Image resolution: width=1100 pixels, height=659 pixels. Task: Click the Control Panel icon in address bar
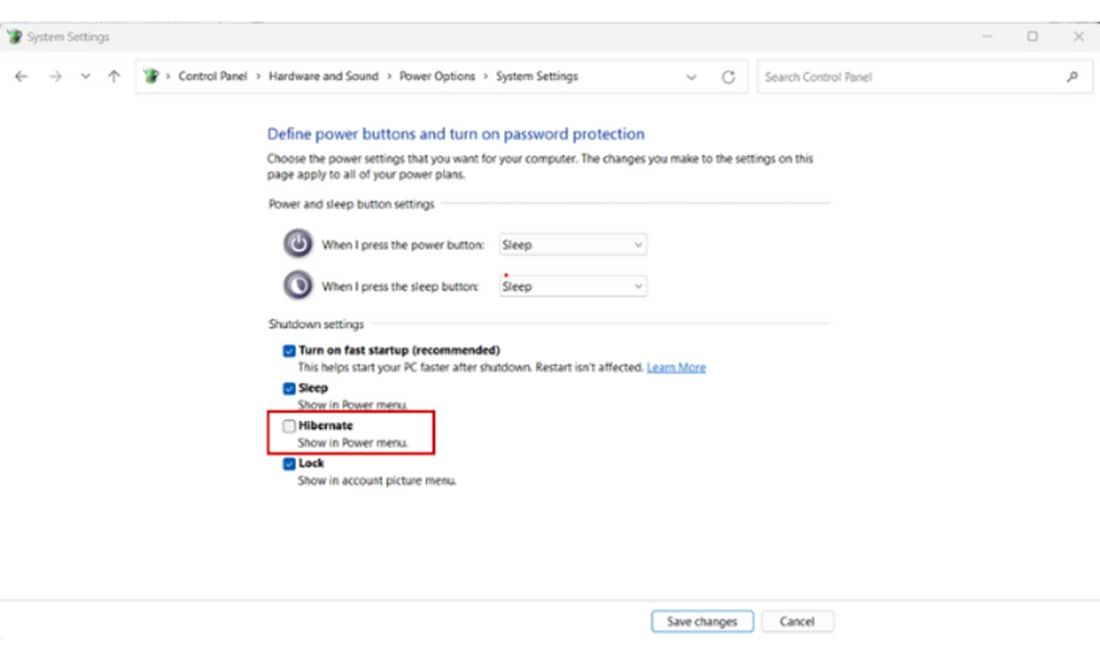pos(152,77)
